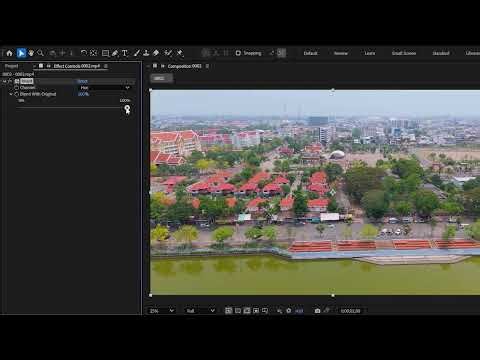Toggle the Snapping checkbox
Viewport: 480px width, 360px height.
pyautogui.click(x=238, y=53)
